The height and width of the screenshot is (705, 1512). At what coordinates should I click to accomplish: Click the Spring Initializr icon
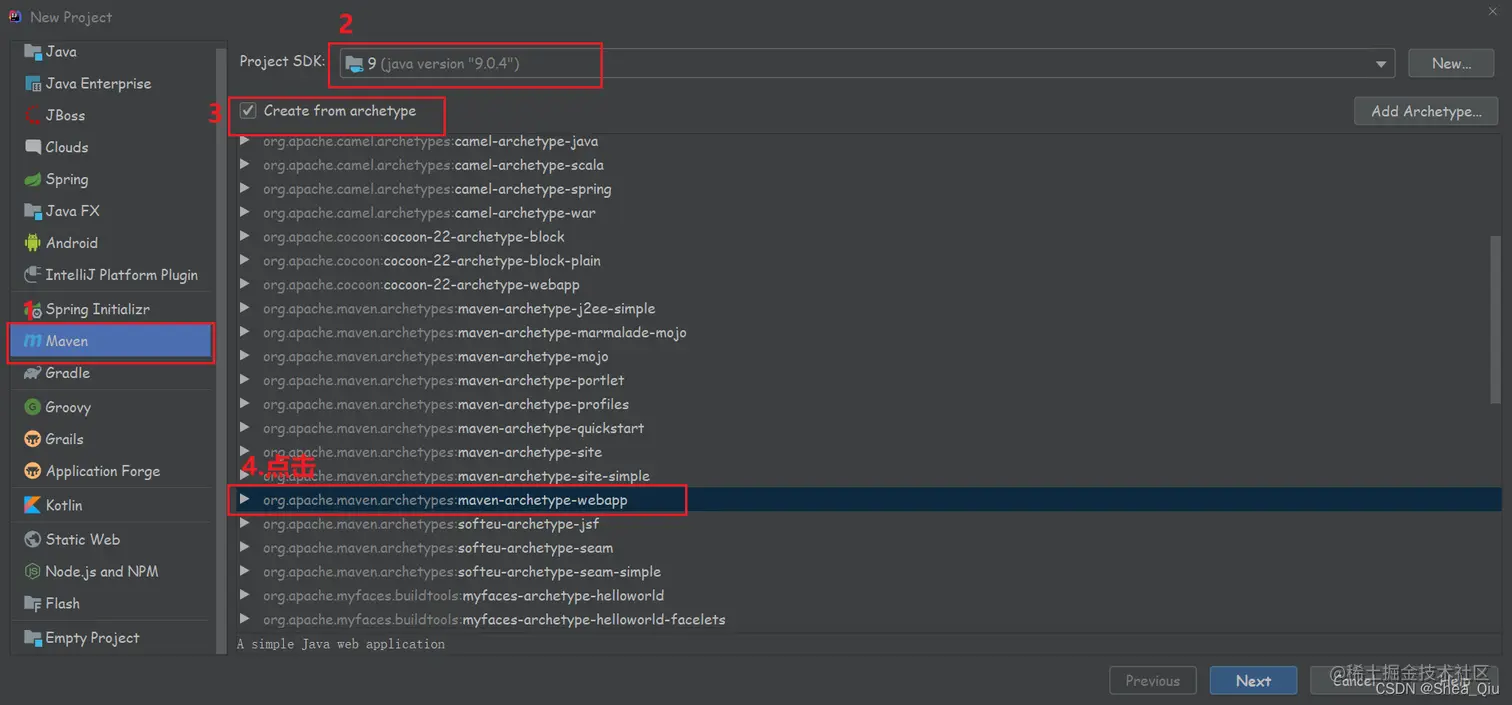click(x=32, y=310)
